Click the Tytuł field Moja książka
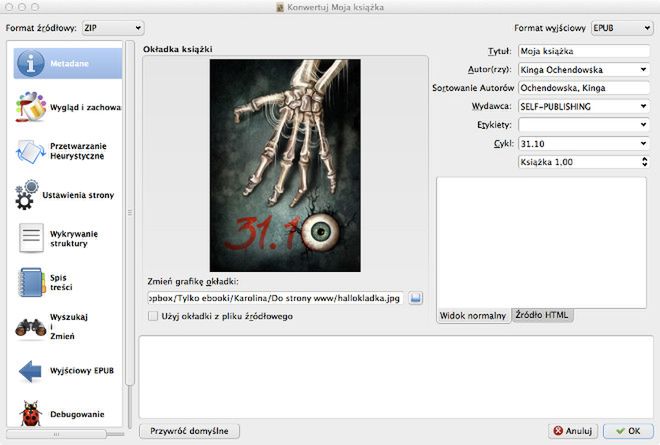 point(584,51)
